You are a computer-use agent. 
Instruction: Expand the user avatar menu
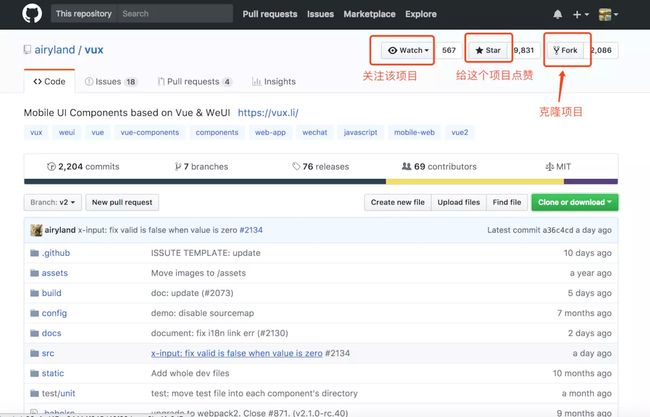pos(608,15)
